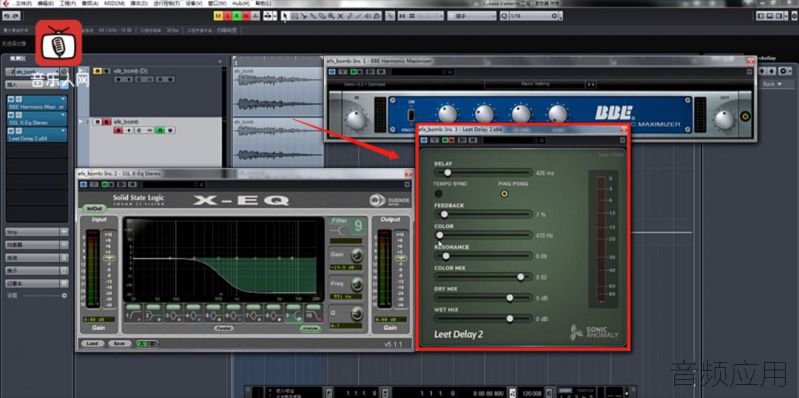Click X-EQ Parallel button
This screenshot has height=398, width=799.
click(x=224, y=328)
